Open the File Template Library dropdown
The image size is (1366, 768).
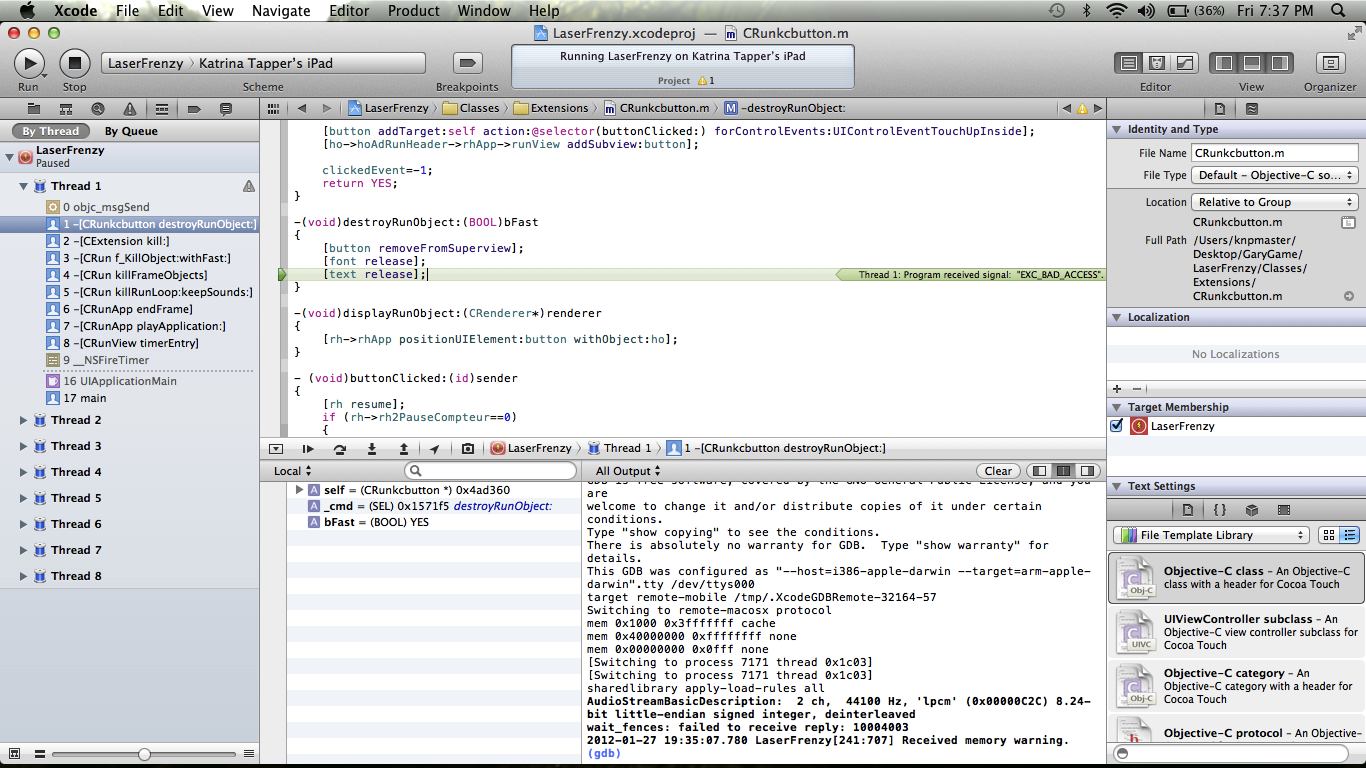pyautogui.click(x=1211, y=535)
